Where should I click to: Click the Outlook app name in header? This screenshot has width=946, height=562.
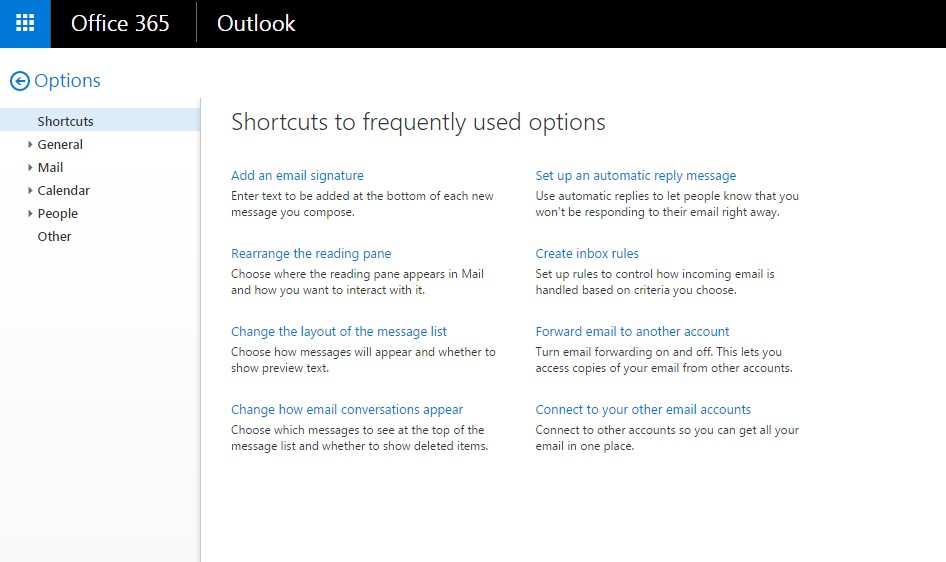point(256,24)
